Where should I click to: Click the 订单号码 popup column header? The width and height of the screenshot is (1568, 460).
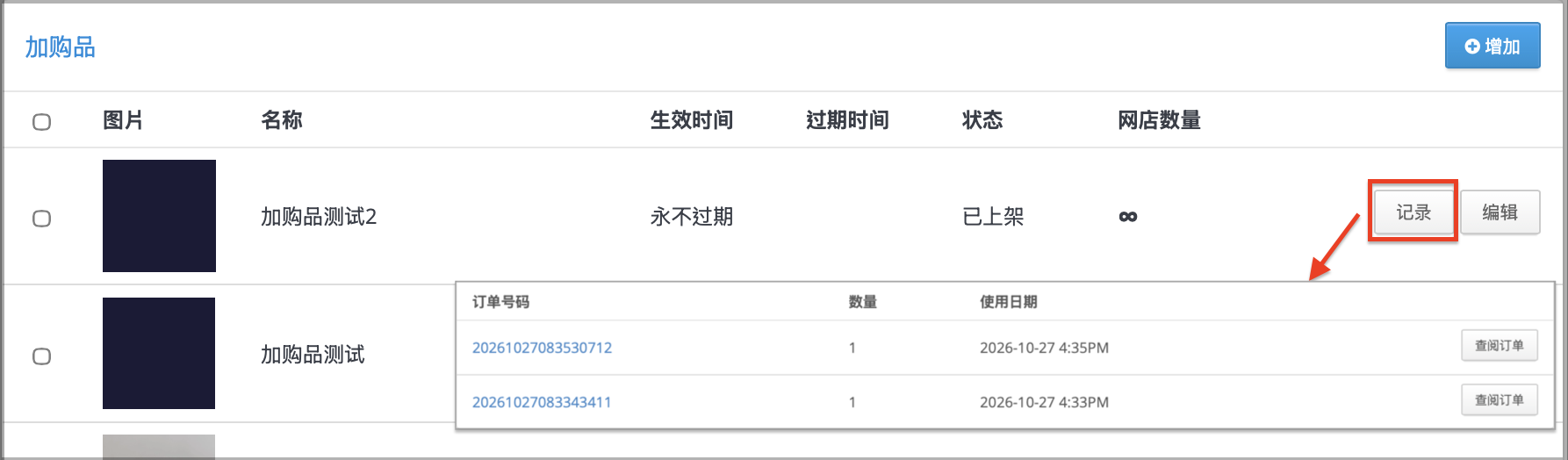[500, 302]
